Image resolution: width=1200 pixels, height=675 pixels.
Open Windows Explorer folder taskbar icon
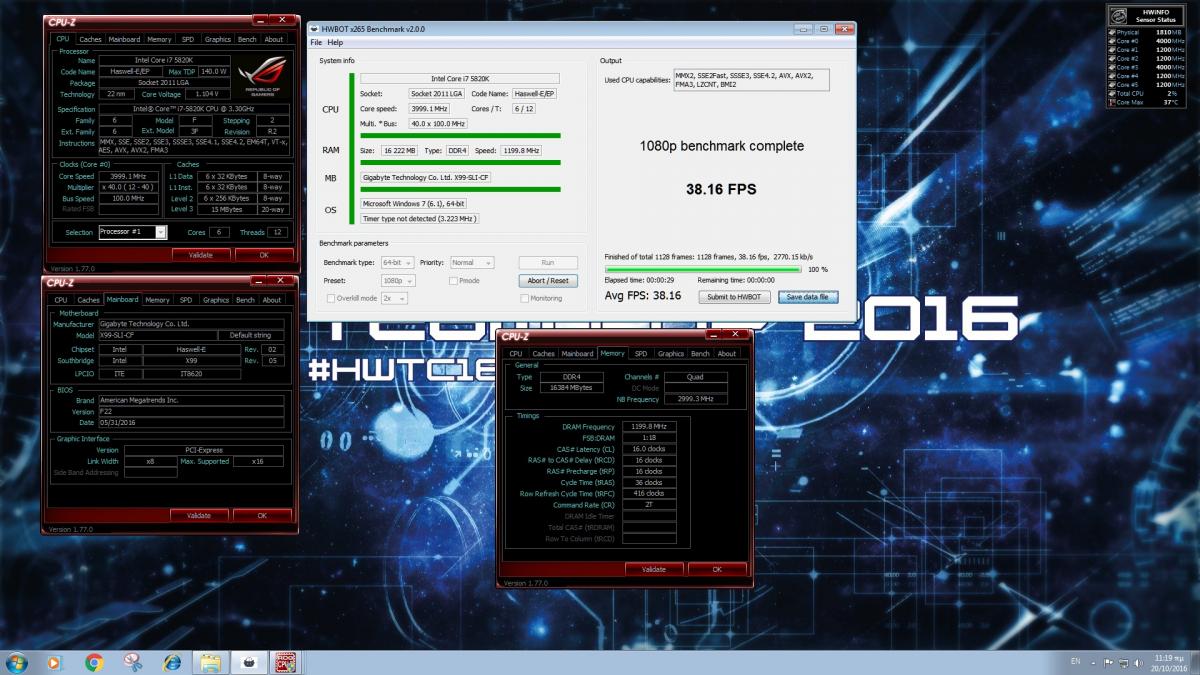(210, 662)
